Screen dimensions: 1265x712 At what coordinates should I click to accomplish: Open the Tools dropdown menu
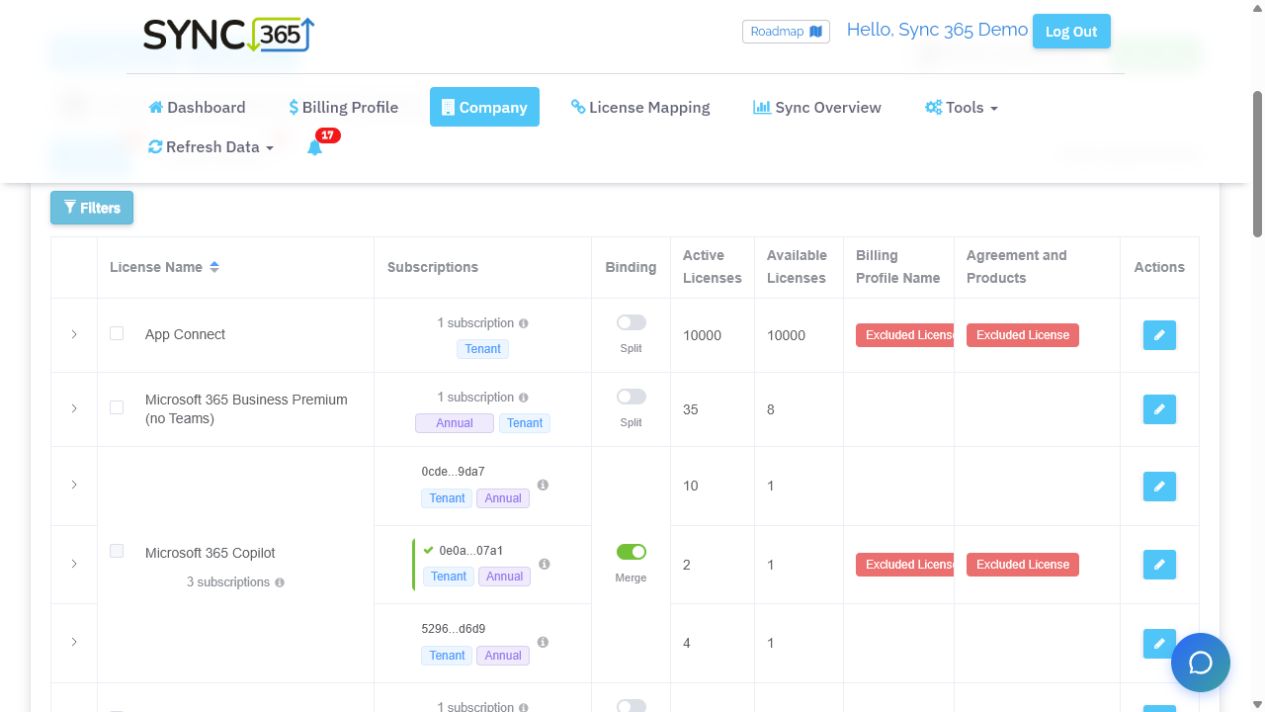[x=961, y=107]
